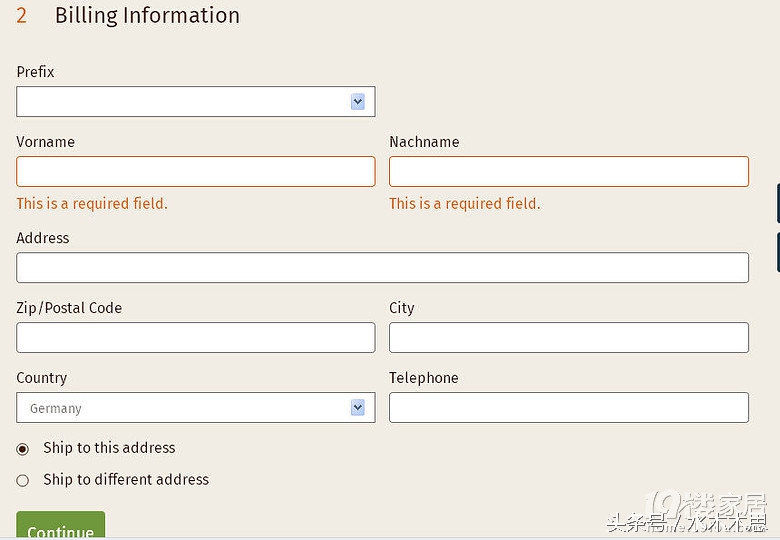This screenshot has width=780, height=540.
Task: Click the Telephone input field
Action: [568, 408]
